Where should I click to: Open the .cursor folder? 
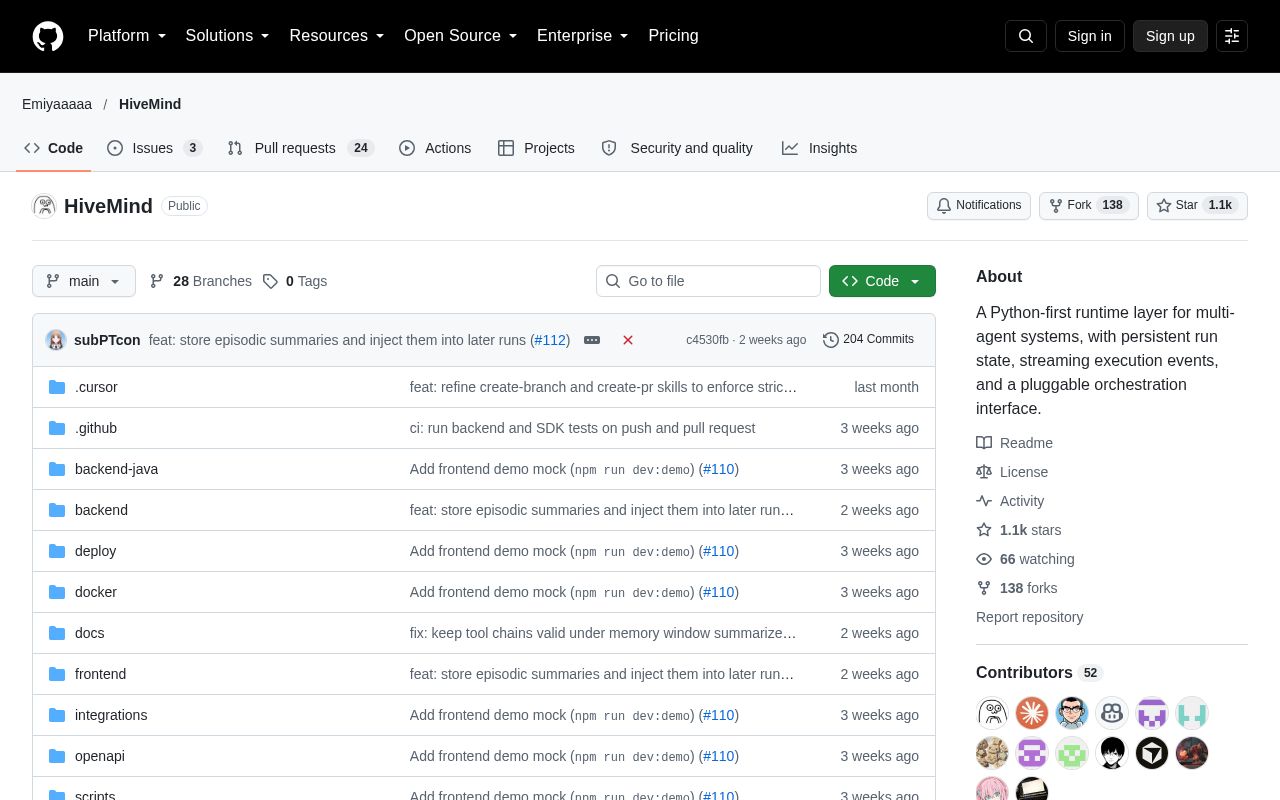coord(96,387)
